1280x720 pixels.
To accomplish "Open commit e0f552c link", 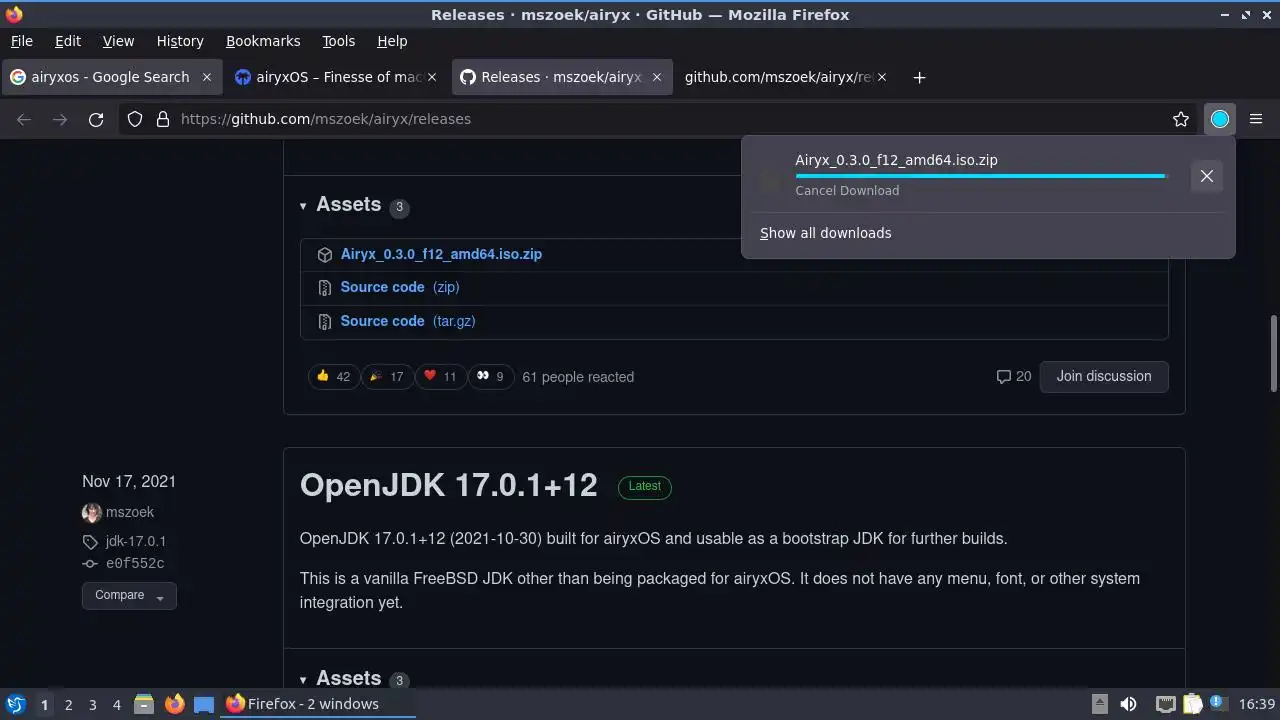I will [135, 564].
